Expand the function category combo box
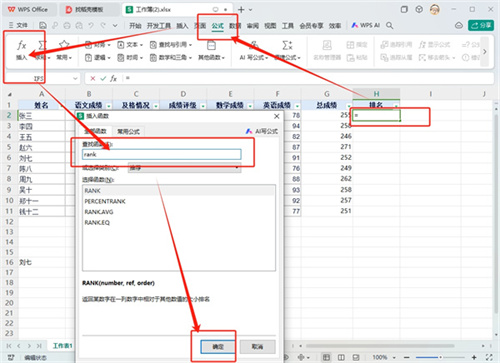 point(184,168)
